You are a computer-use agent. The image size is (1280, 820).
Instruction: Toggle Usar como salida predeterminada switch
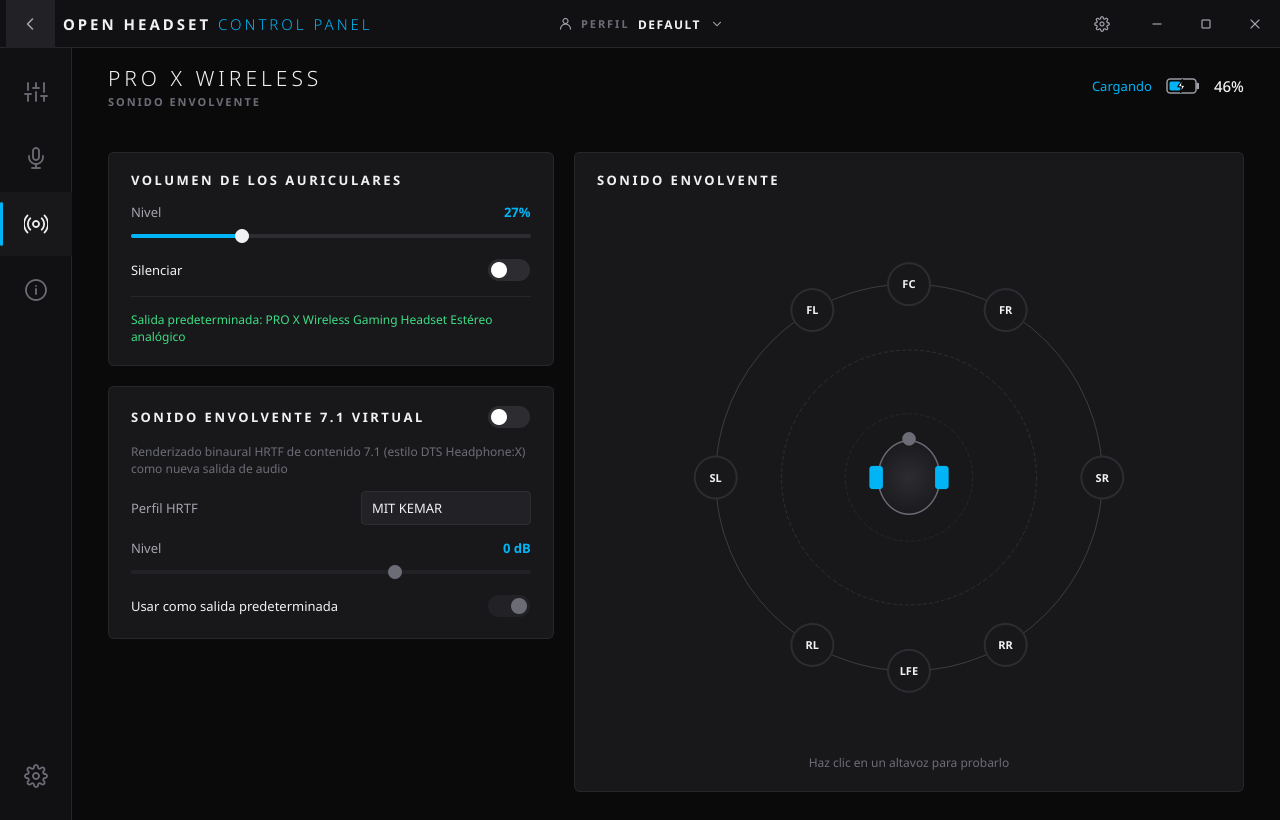509,606
